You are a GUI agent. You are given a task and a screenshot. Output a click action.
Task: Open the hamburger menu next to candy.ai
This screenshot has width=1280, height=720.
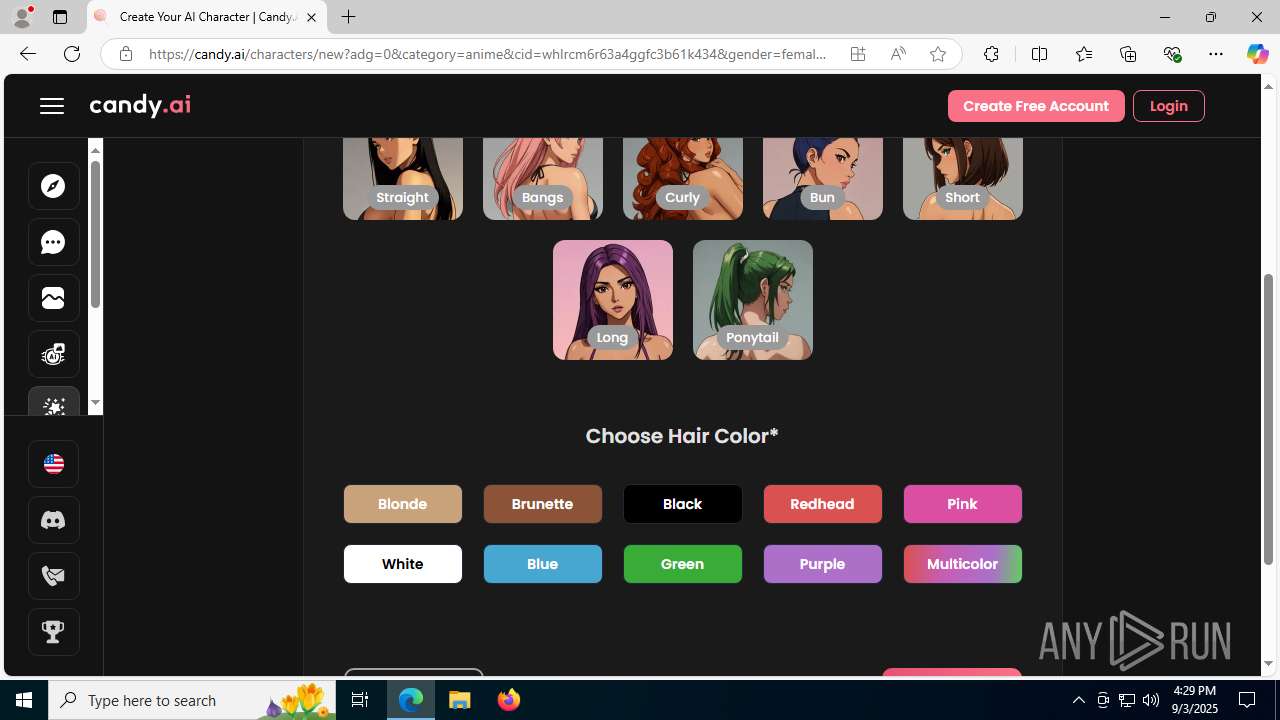[x=52, y=106]
